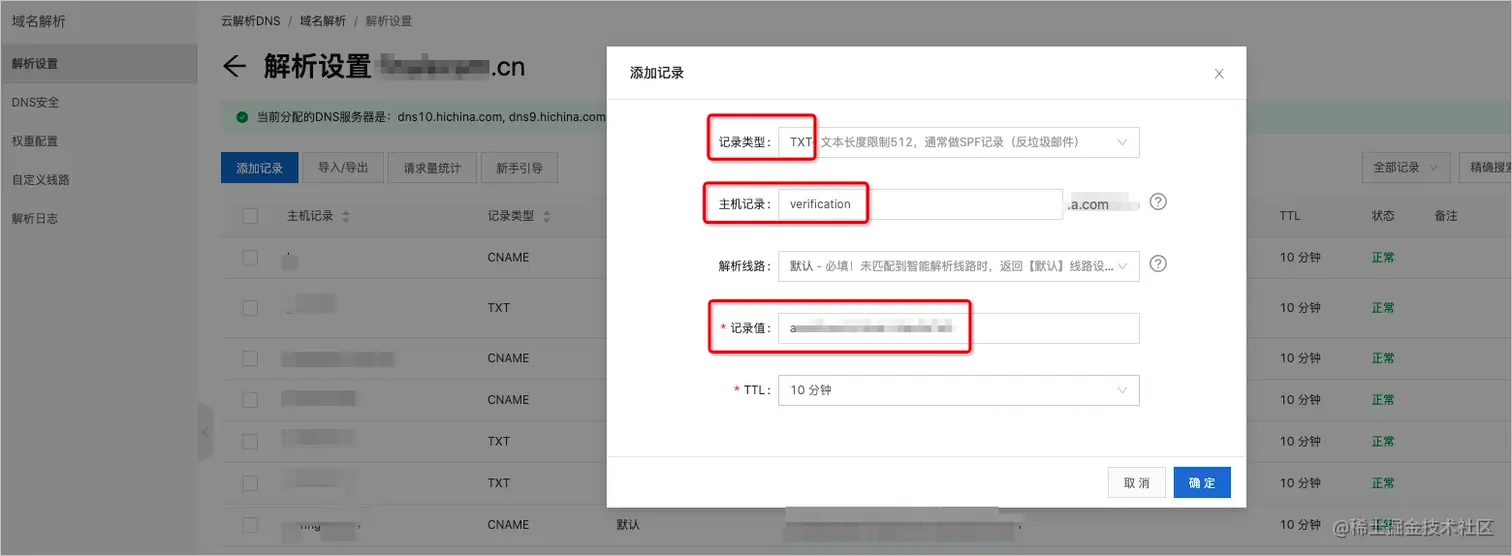
Task: Go back using the left arrow beside 解析设置
Action: coord(234,67)
